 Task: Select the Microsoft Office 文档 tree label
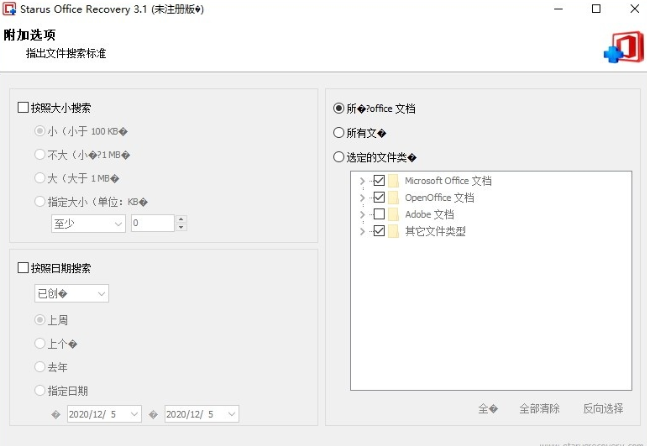pos(448,181)
